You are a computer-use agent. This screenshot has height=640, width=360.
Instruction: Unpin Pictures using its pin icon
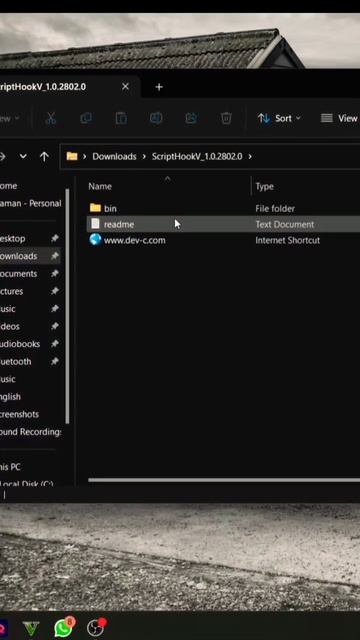coord(55,291)
